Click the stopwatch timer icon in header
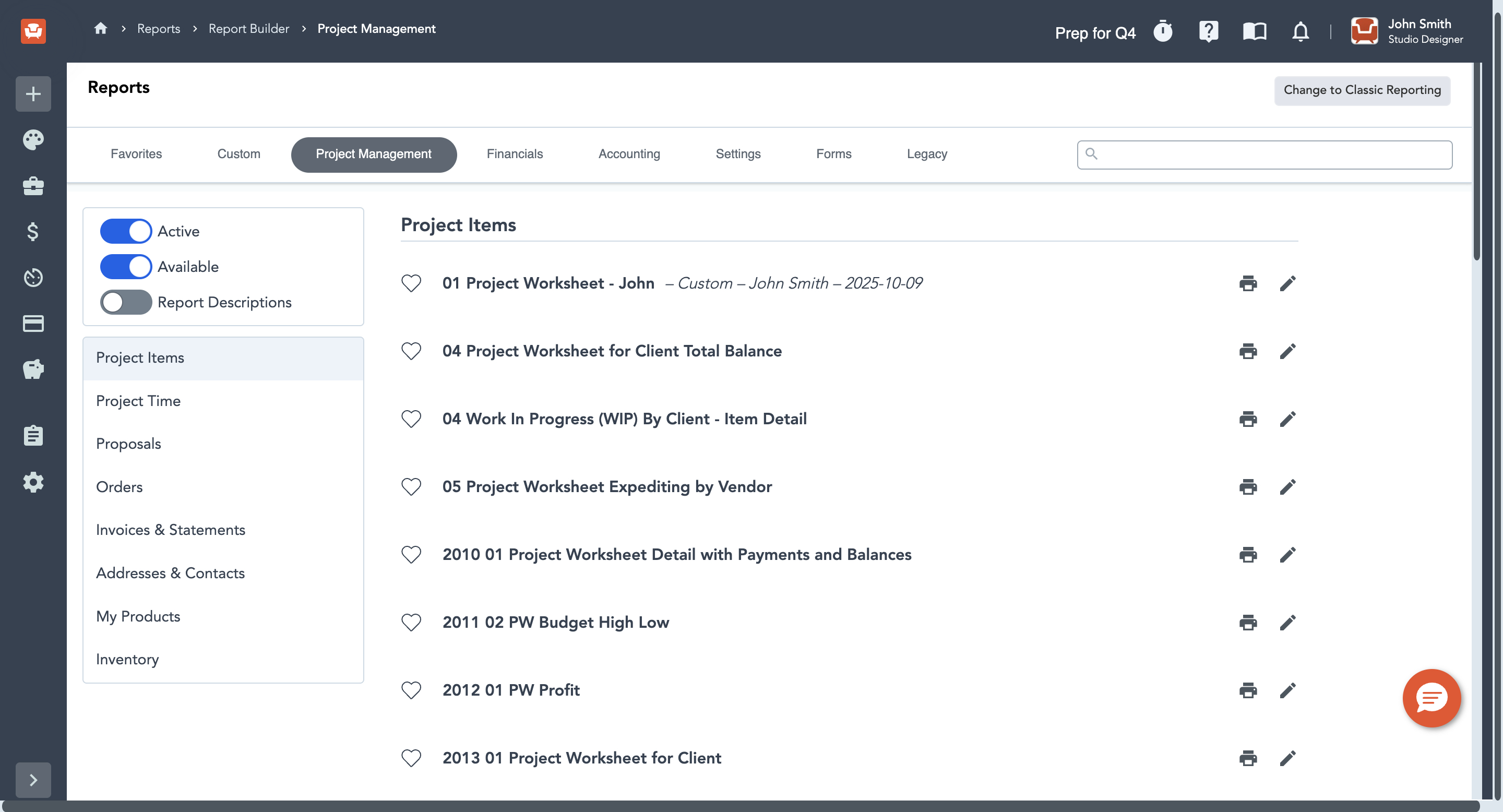The height and width of the screenshot is (812, 1503). (1163, 31)
